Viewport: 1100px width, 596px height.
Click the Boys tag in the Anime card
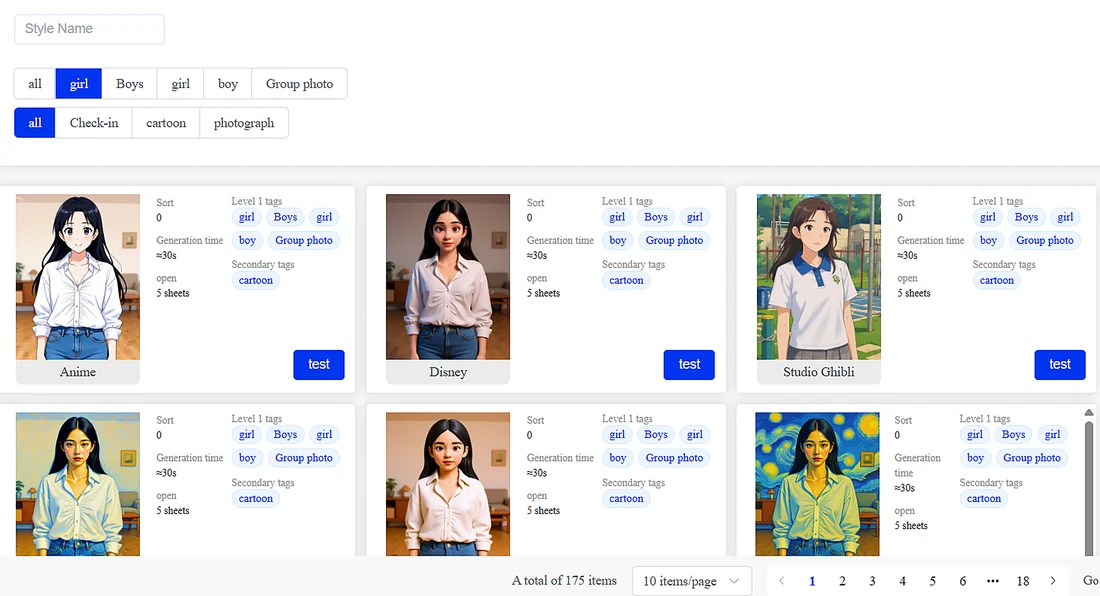click(x=286, y=217)
